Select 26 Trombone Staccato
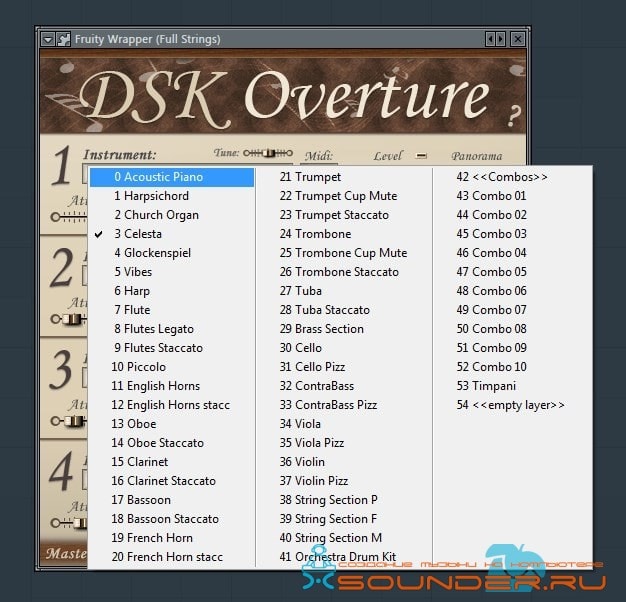The image size is (626, 602). (x=344, y=272)
